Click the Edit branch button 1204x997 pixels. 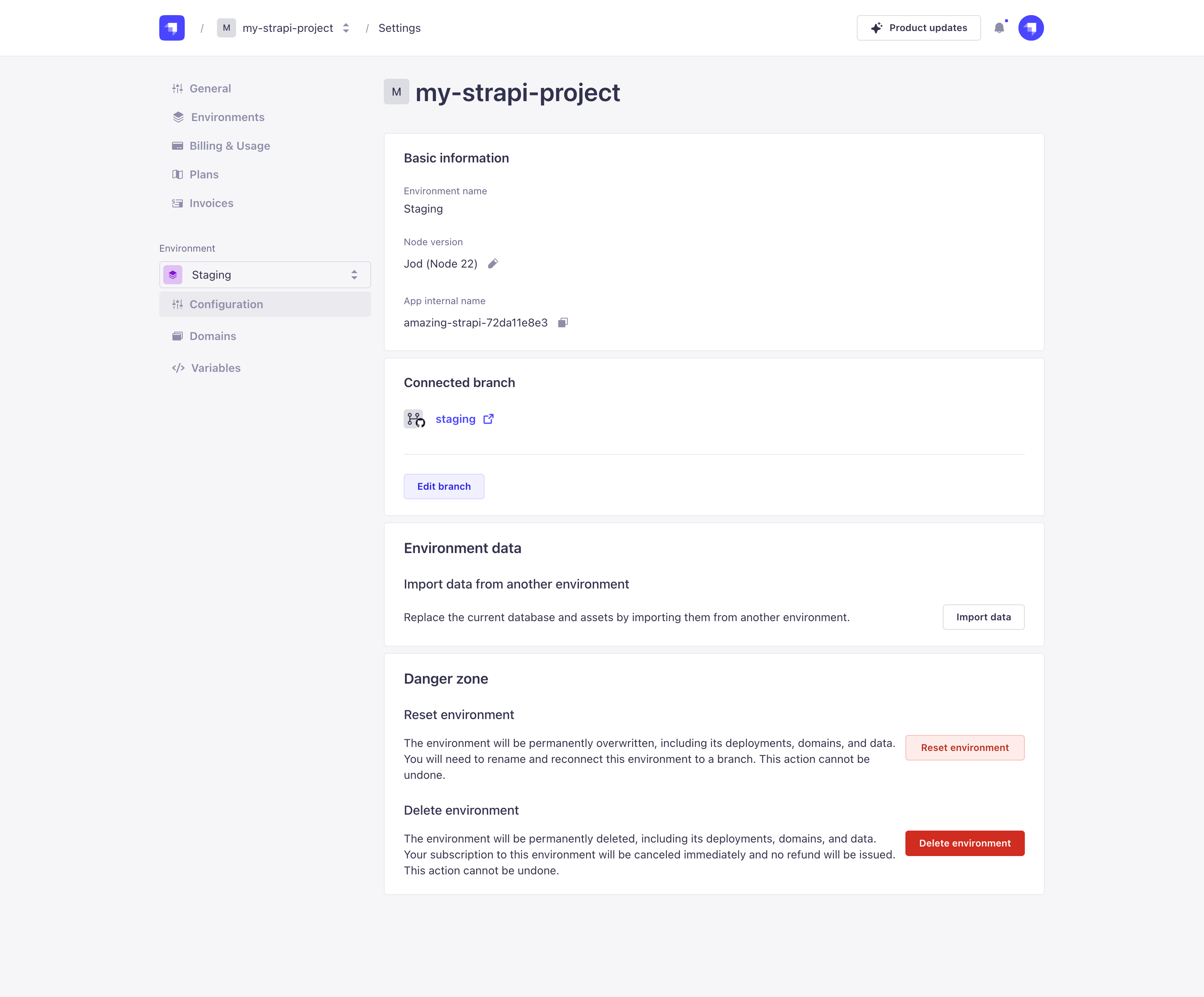pos(444,486)
